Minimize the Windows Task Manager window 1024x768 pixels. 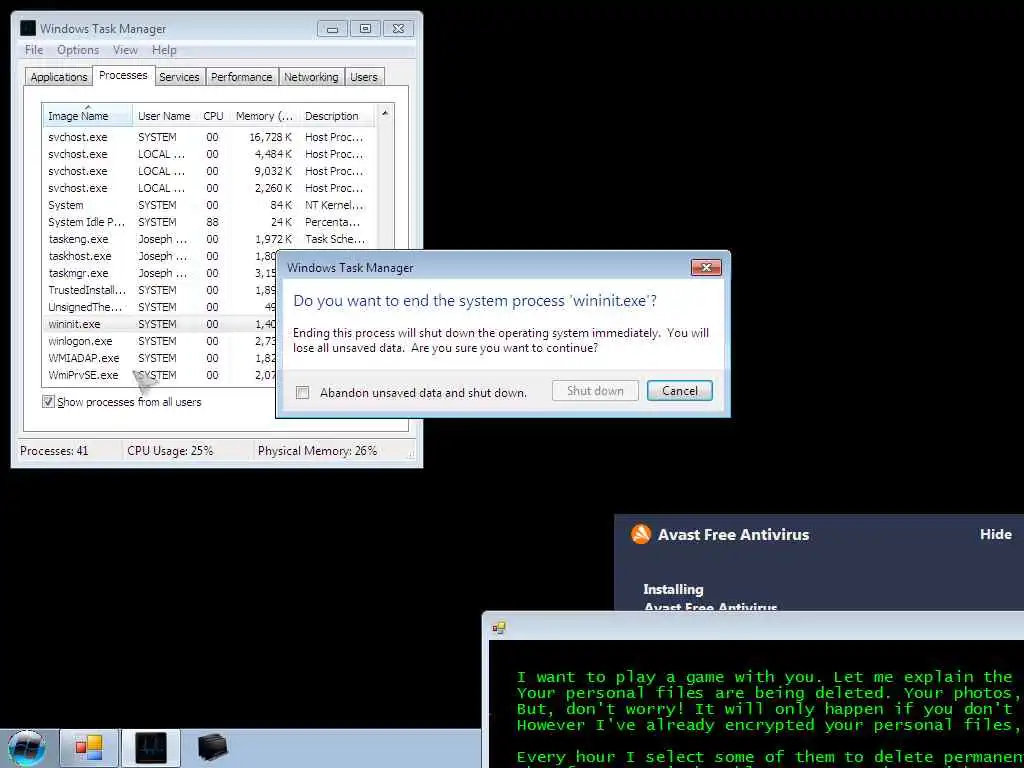332,29
